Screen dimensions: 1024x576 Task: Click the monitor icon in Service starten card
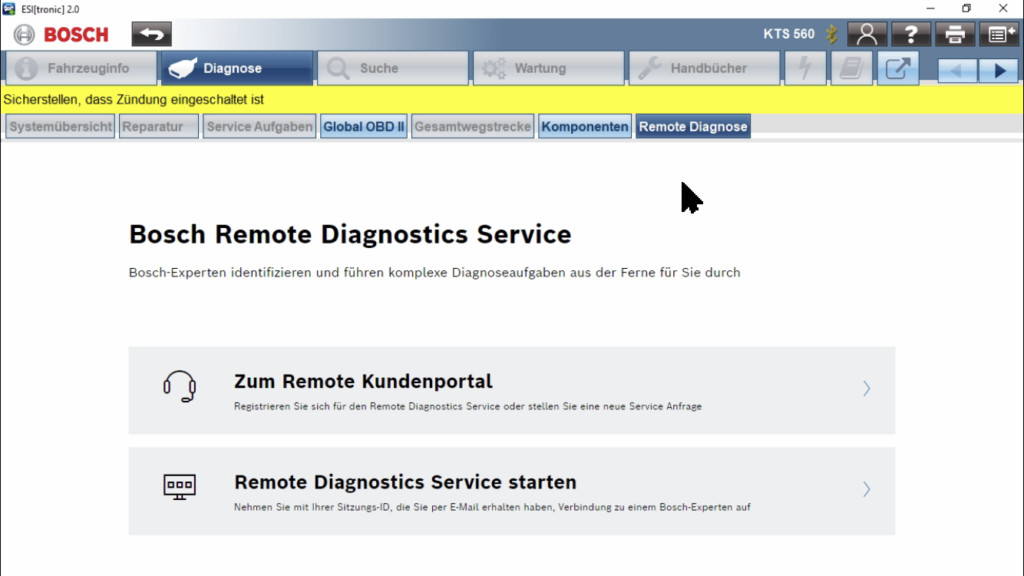click(x=180, y=487)
